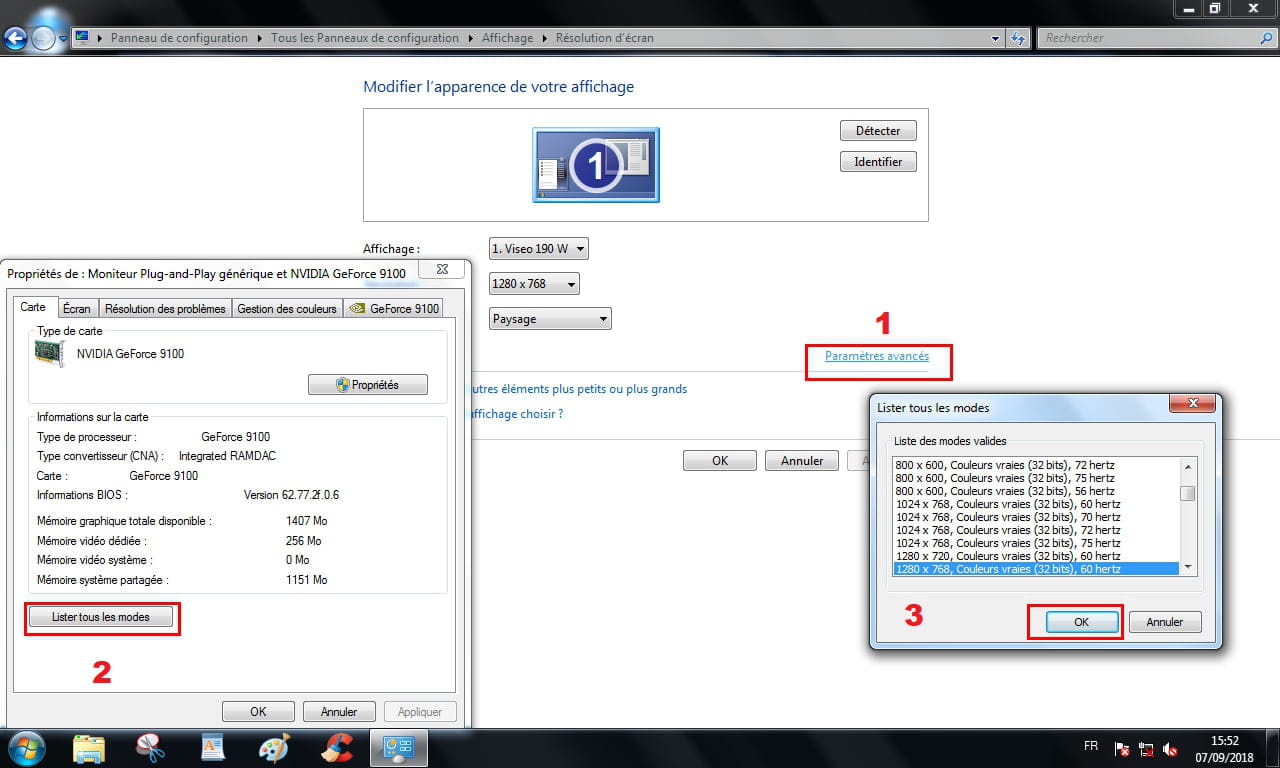
Task: Open File Explorer from the taskbar
Action: point(89,748)
